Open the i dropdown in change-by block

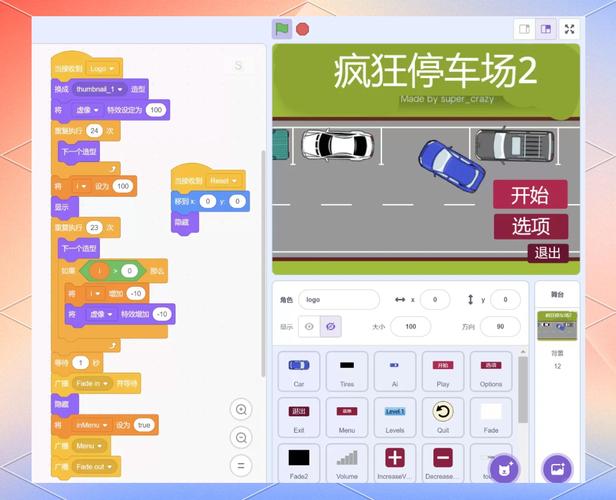tap(95, 293)
